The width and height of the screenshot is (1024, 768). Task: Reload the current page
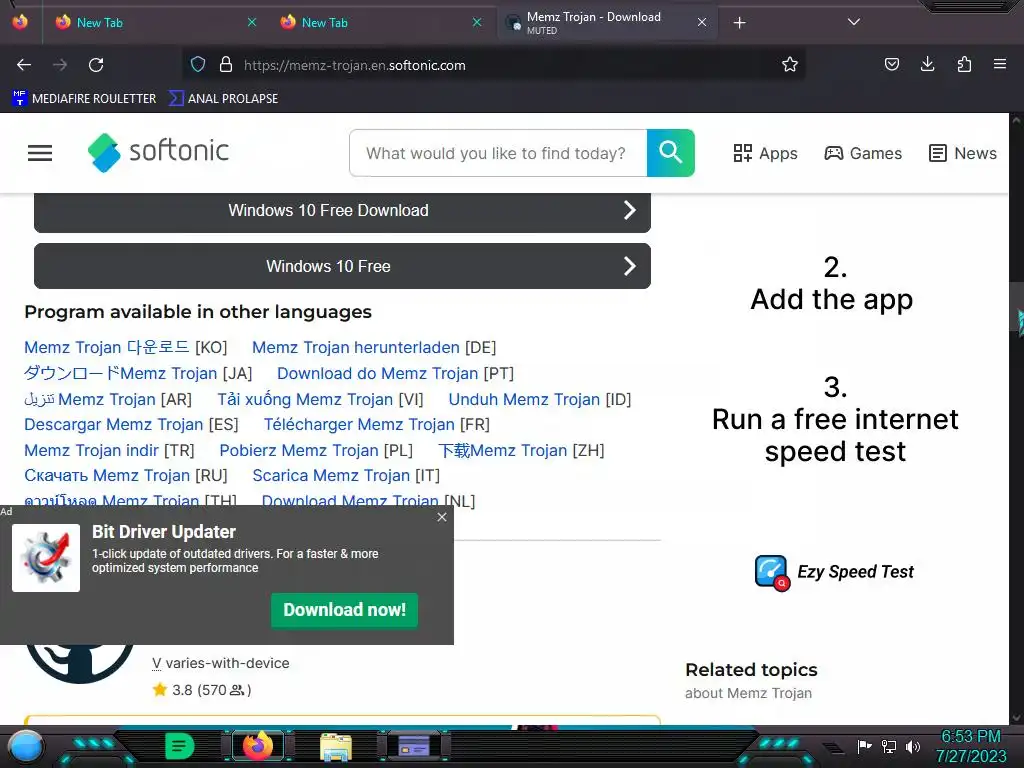[96, 65]
